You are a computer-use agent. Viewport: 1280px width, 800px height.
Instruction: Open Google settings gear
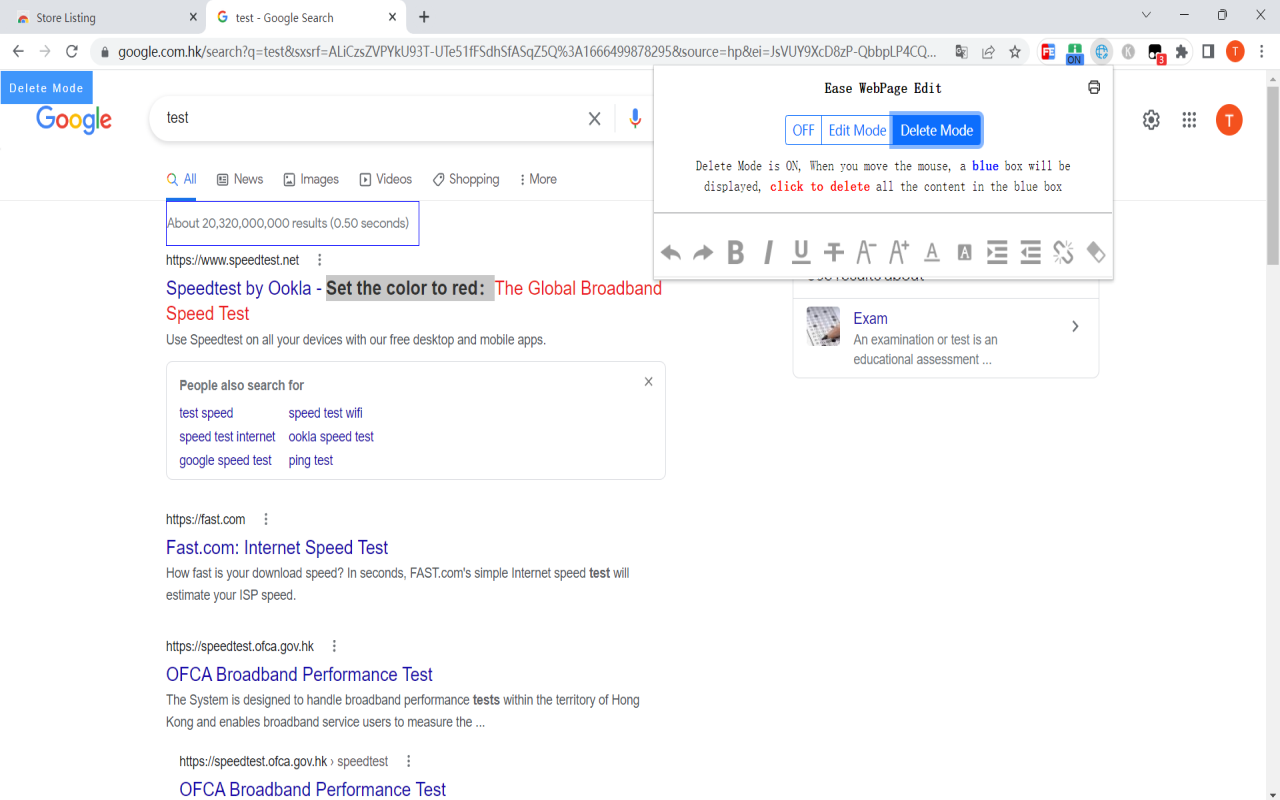coord(1151,120)
